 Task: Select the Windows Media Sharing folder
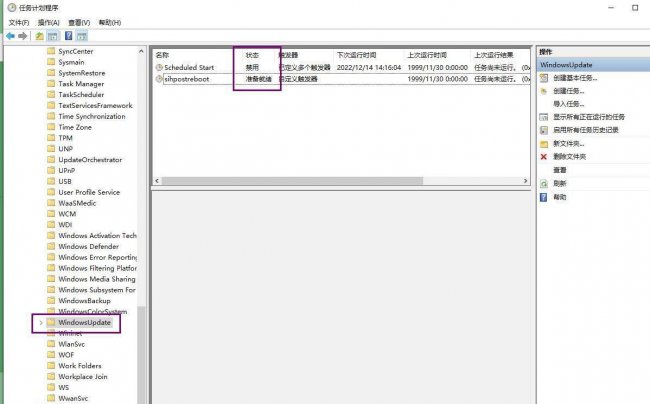97,279
